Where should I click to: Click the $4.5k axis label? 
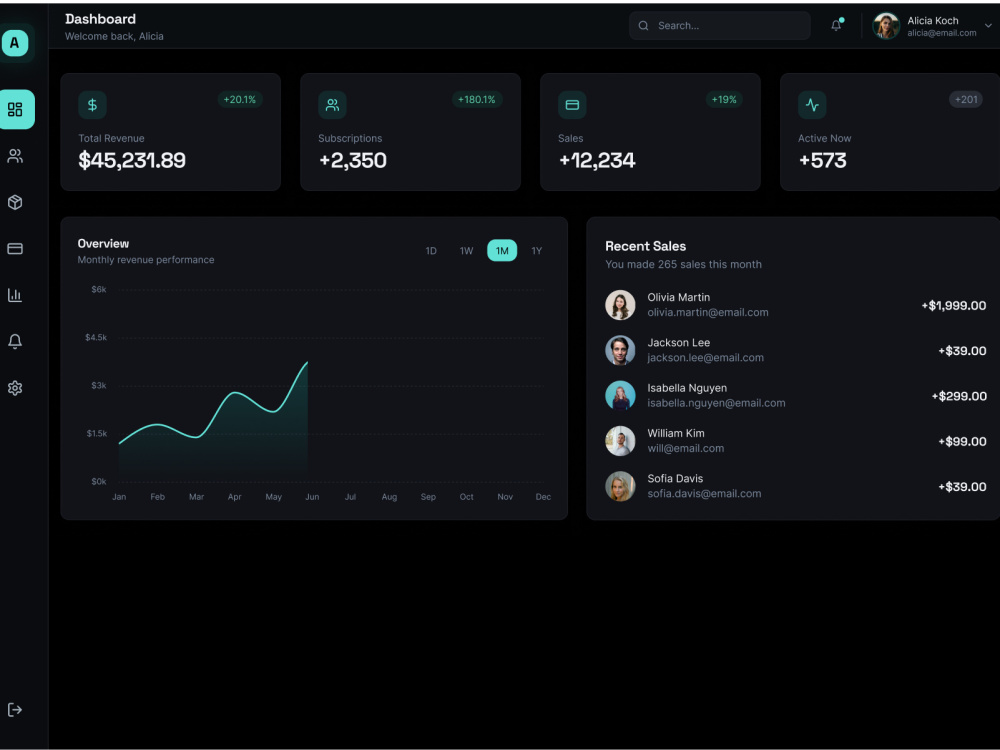[x=96, y=337]
